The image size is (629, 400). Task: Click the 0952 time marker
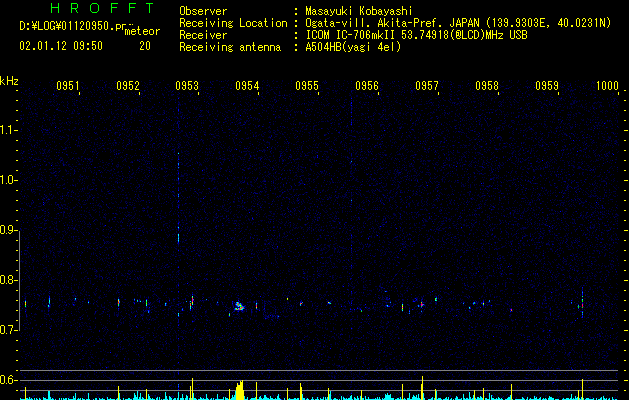[x=128, y=85]
